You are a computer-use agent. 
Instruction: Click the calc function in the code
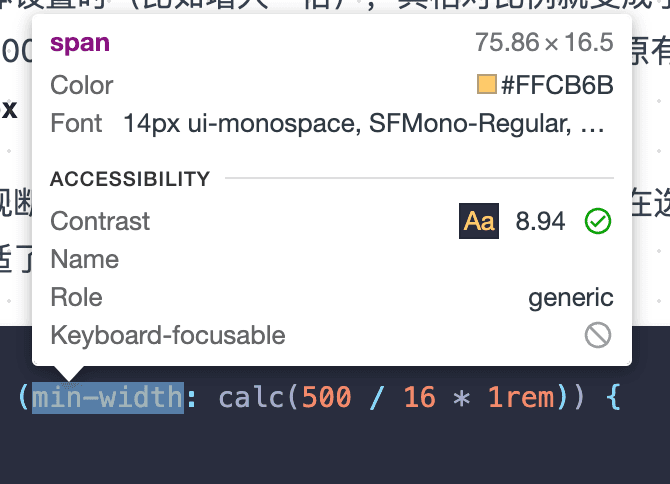pos(251,397)
